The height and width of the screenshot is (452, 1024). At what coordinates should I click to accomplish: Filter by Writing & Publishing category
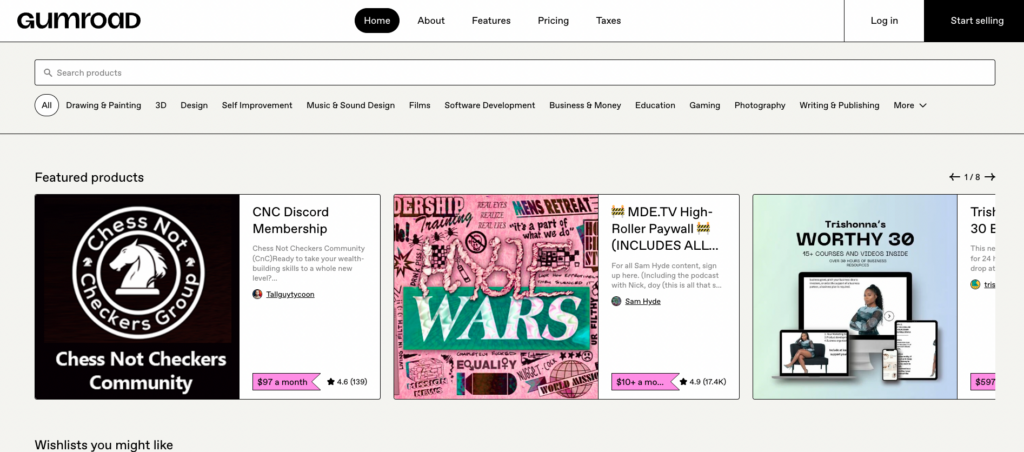[839, 105]
